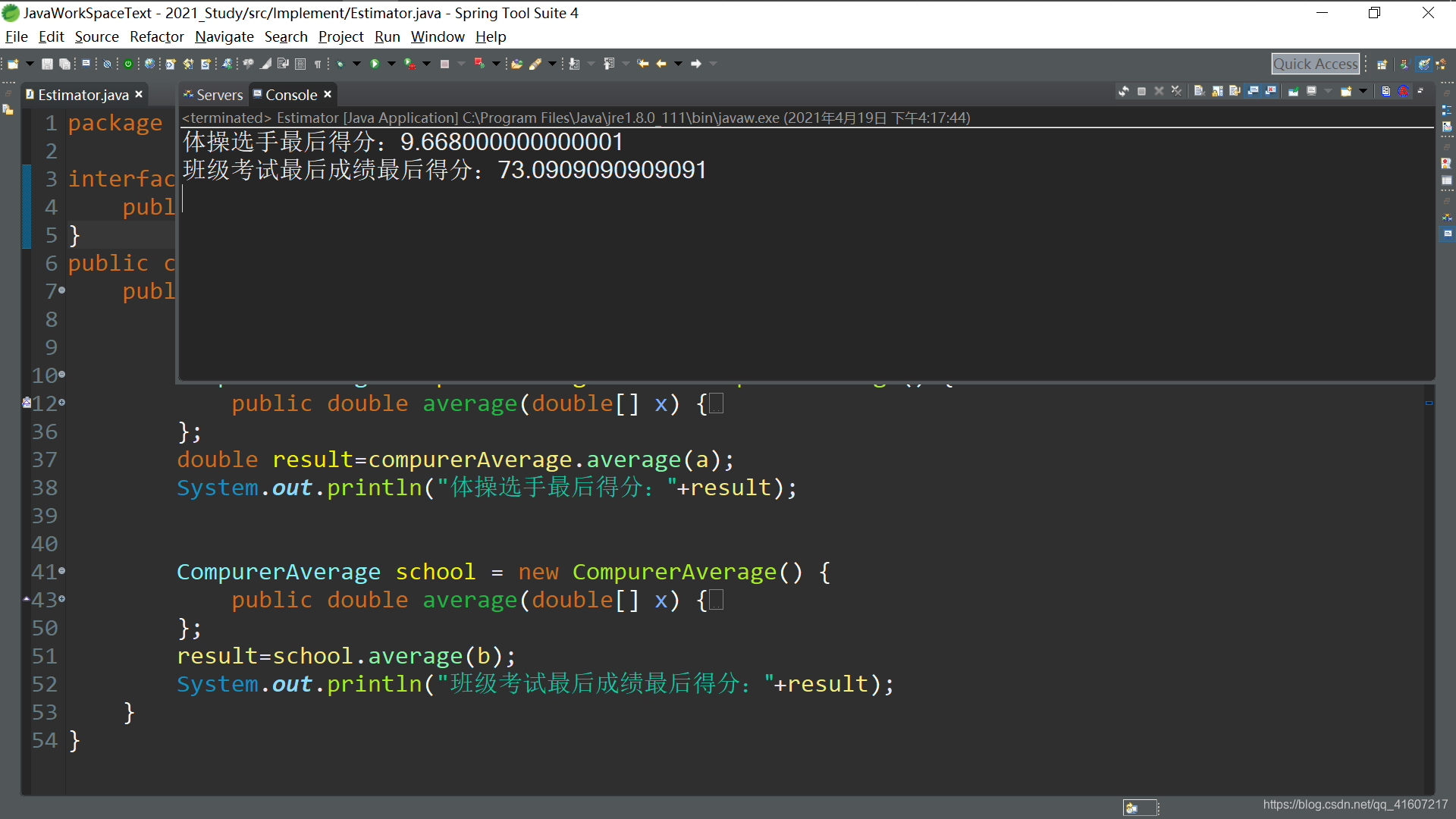
Task: Click the Open Console icon
Action: click(1346, 91)
